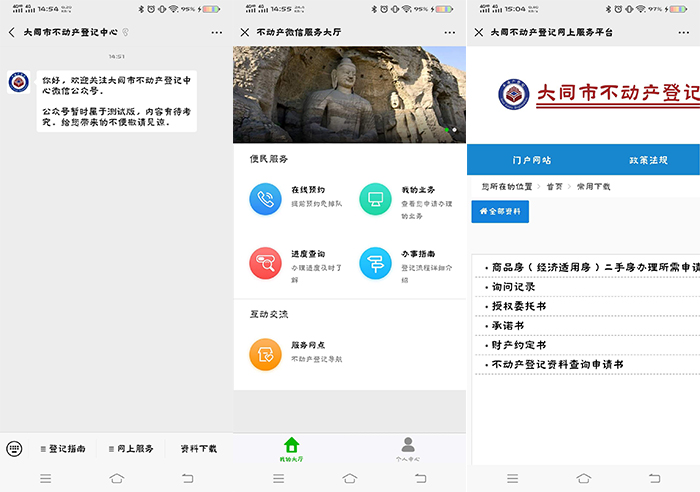The height and width of the screenshot is (492, 700).
Task: Expand the 网上服务 bottom menu
Action: tap(129, 449)
